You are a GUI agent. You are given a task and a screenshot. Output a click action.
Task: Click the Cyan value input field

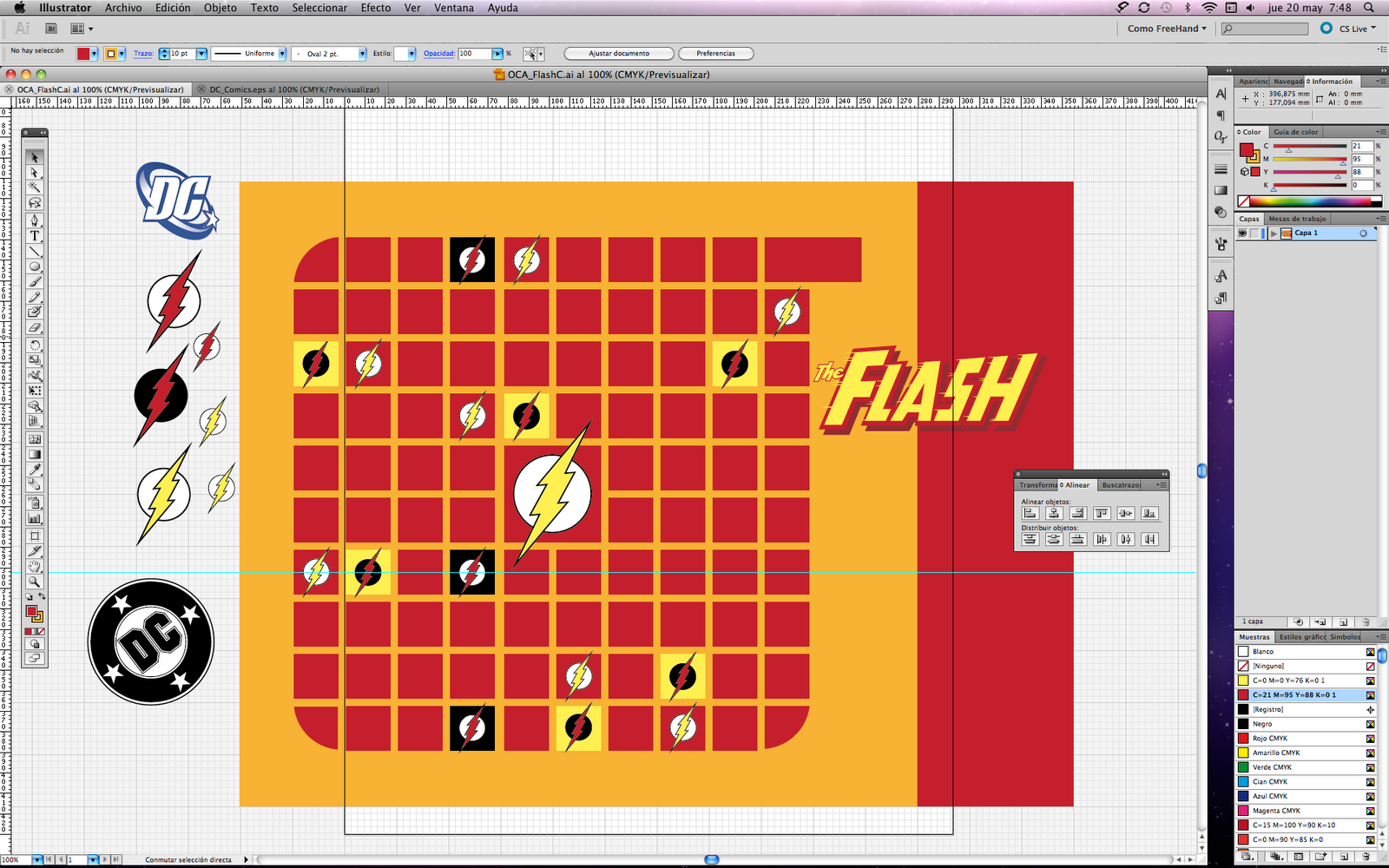(x=1362, y=146)
